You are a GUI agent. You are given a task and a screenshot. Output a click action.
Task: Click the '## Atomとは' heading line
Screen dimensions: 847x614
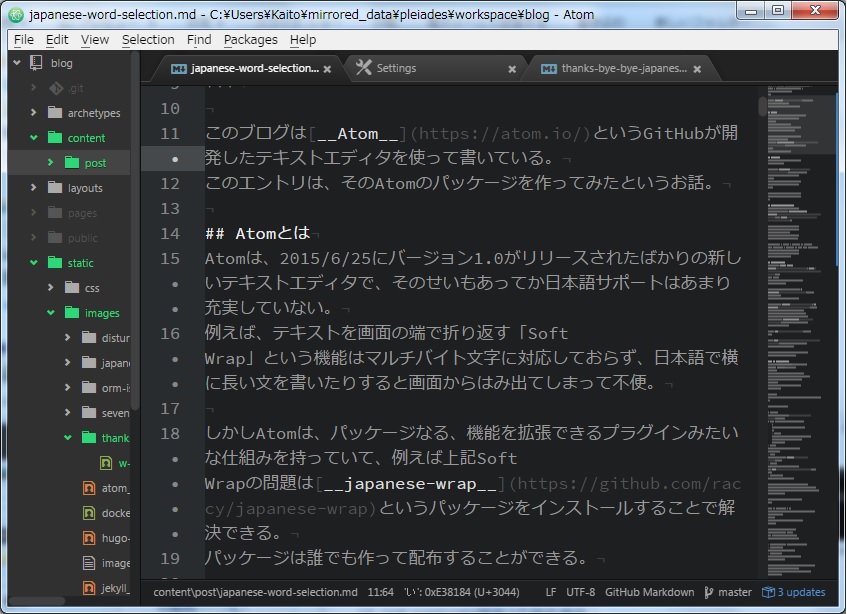click(258, 233)
